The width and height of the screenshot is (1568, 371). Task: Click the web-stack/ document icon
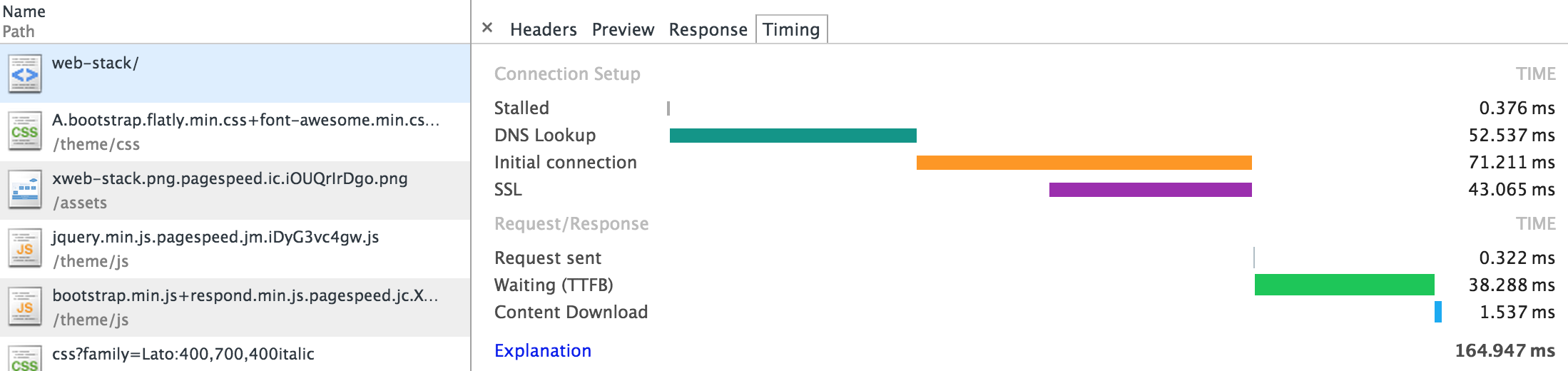point(25,73)
